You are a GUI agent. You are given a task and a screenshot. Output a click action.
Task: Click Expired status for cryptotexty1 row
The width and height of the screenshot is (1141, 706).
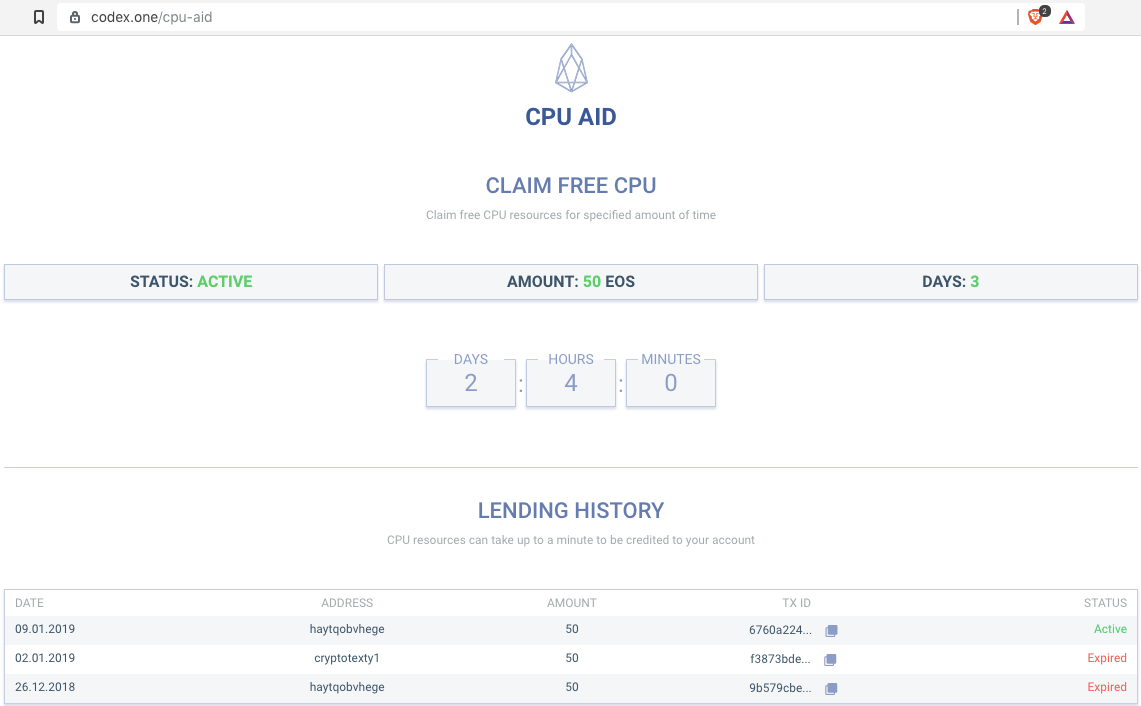1108,658
